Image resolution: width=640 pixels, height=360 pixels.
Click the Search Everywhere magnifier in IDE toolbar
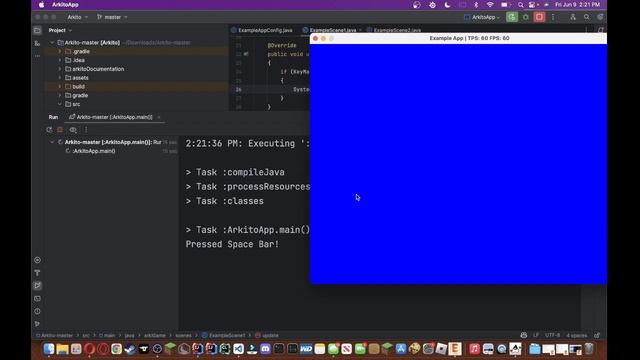click(587, 17)
